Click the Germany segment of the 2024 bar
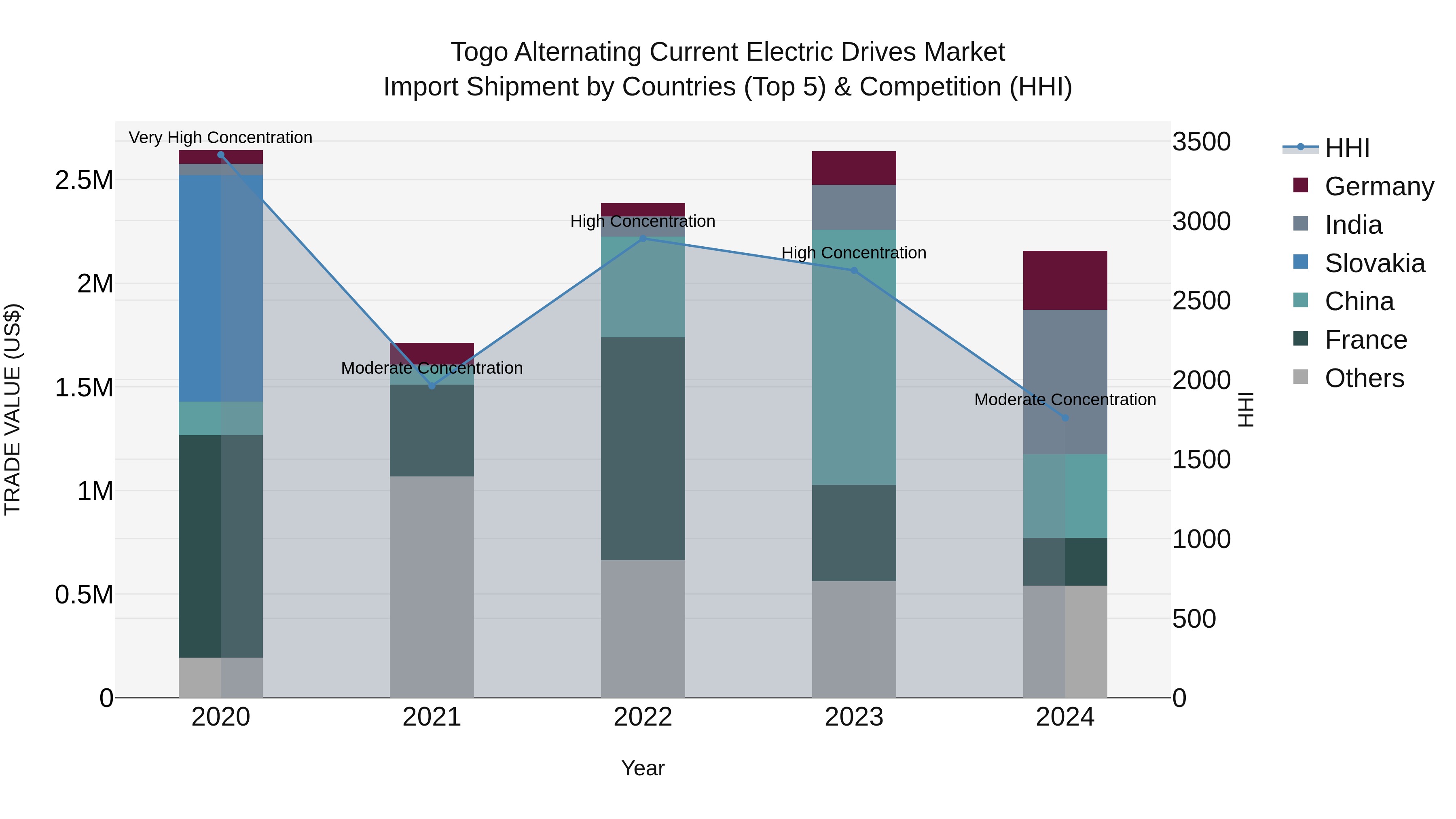Viewport: 1456px width, 819px height. [x=1065, y=280]
